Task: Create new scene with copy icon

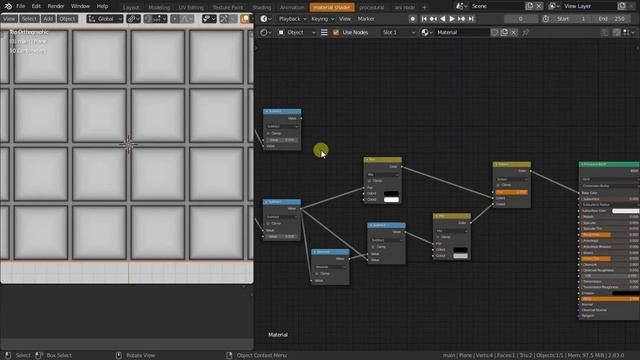Action: pyautogui.click(x=529, y=6)
